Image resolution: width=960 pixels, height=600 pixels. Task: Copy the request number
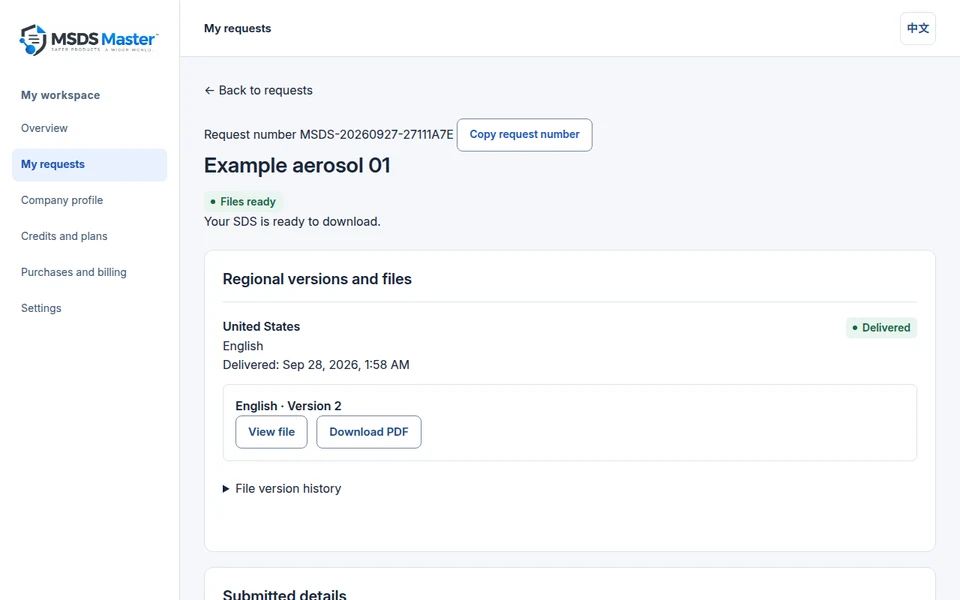(x=524, y=135)
